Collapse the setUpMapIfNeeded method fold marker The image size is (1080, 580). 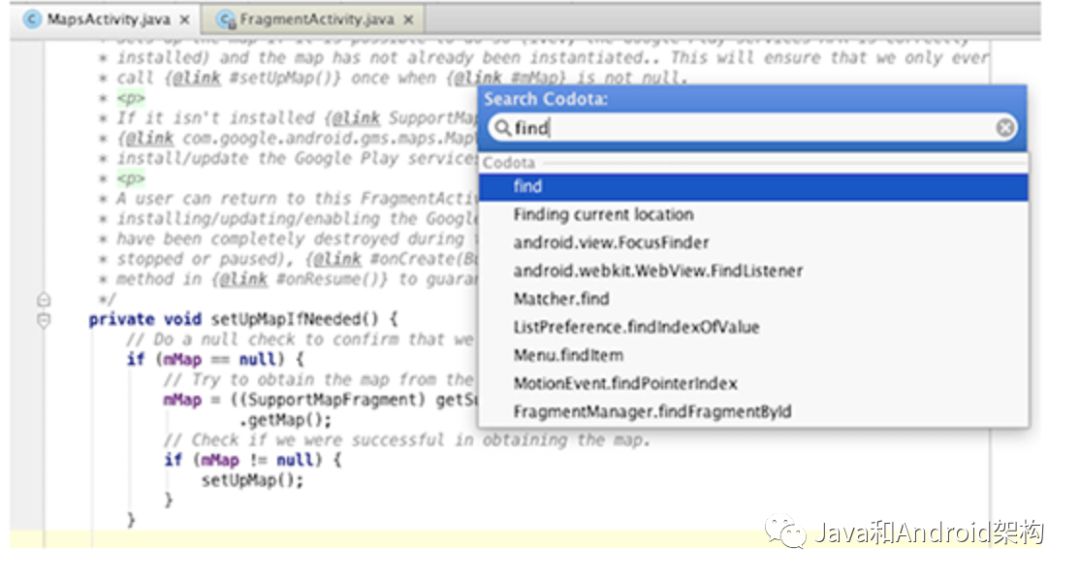(43, 320)
